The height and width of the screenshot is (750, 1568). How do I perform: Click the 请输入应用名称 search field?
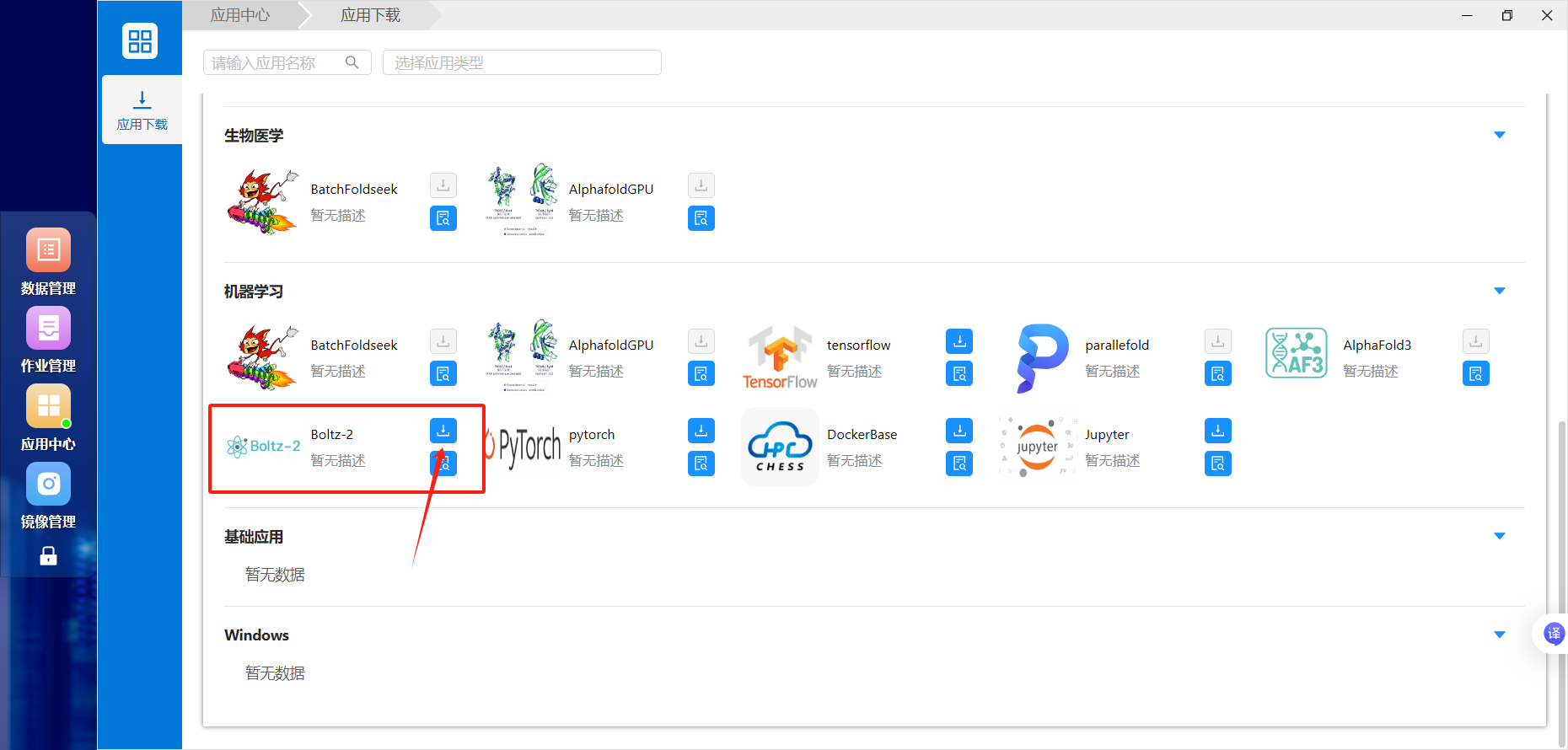(287, 62)
